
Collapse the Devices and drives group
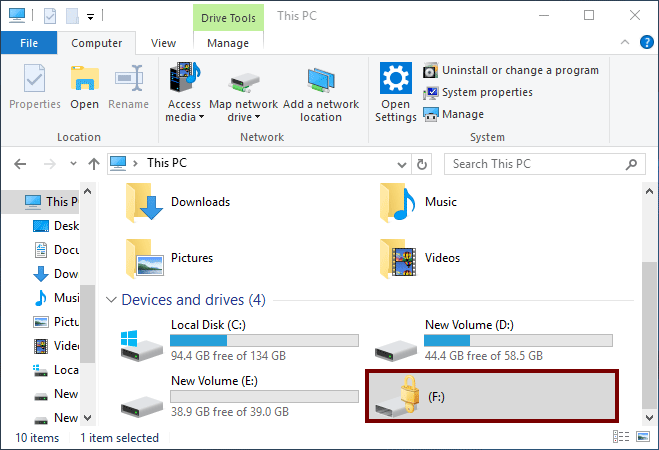pyautogui.click(x=111, y=300)
